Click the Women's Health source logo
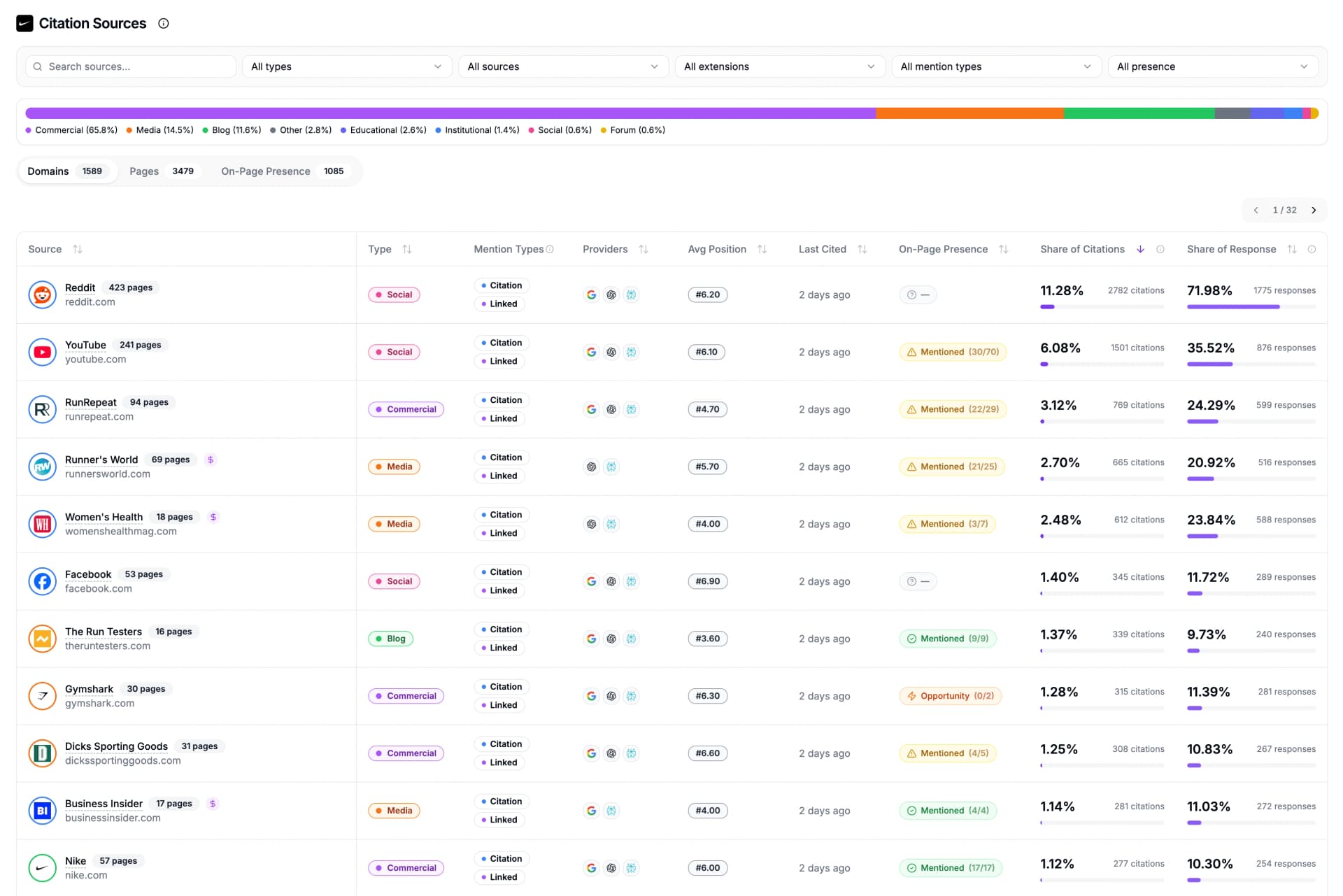This screenshot has height=896, width=1343. click(x=42, y=524)
